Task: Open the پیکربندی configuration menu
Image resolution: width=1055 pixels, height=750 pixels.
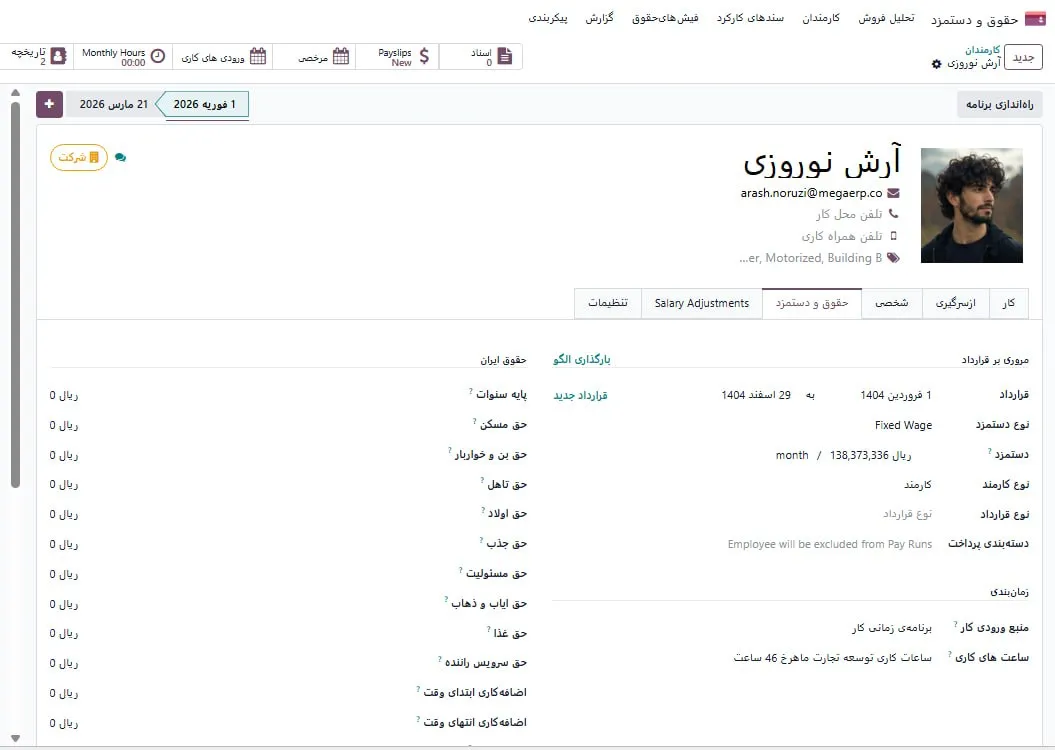Action: point(548,18)
